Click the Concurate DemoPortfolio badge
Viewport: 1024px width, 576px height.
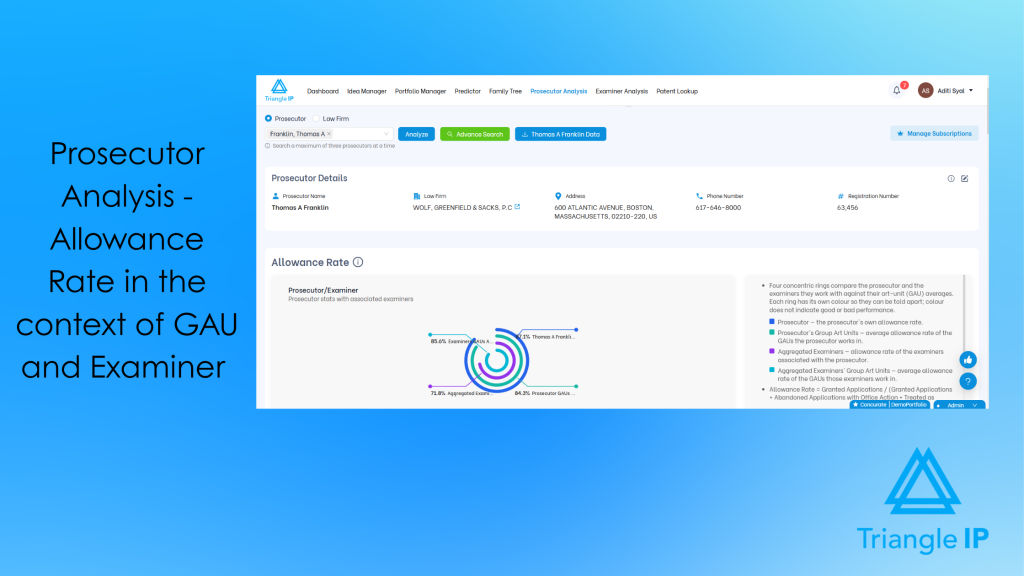point(889,405)
